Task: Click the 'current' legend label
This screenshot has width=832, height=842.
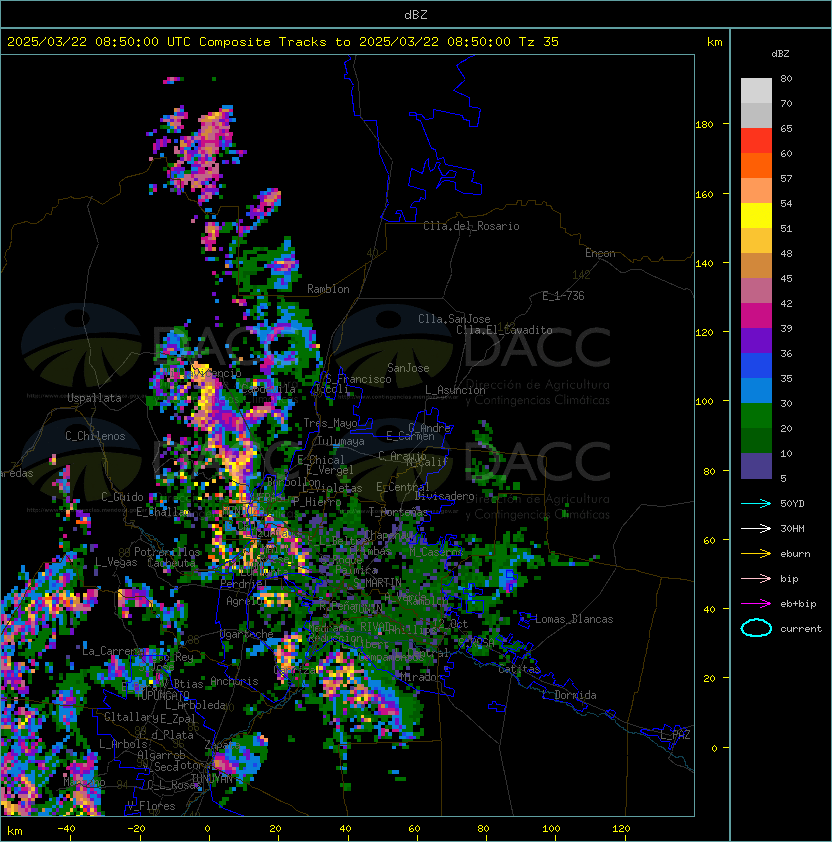Action: (x=801, y=629)
